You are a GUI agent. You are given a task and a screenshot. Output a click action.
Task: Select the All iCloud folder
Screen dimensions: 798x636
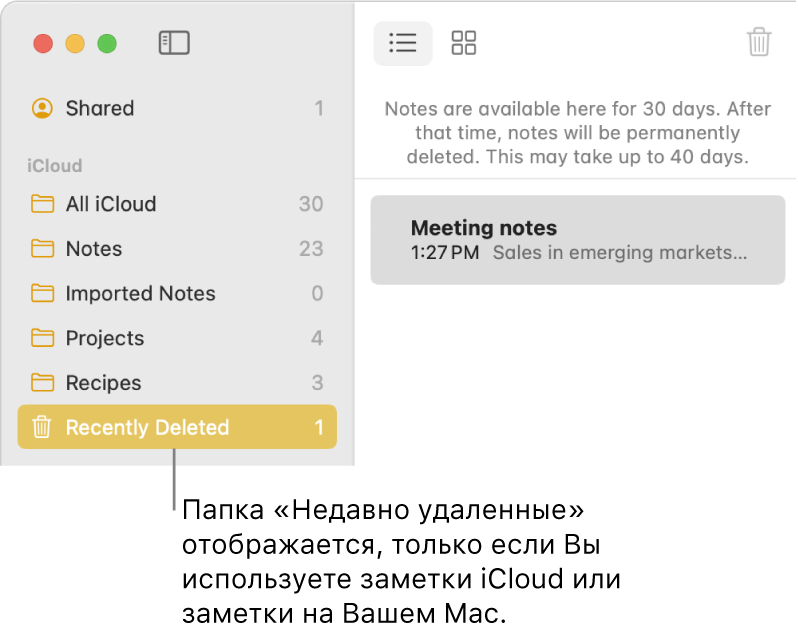point(177,204)
